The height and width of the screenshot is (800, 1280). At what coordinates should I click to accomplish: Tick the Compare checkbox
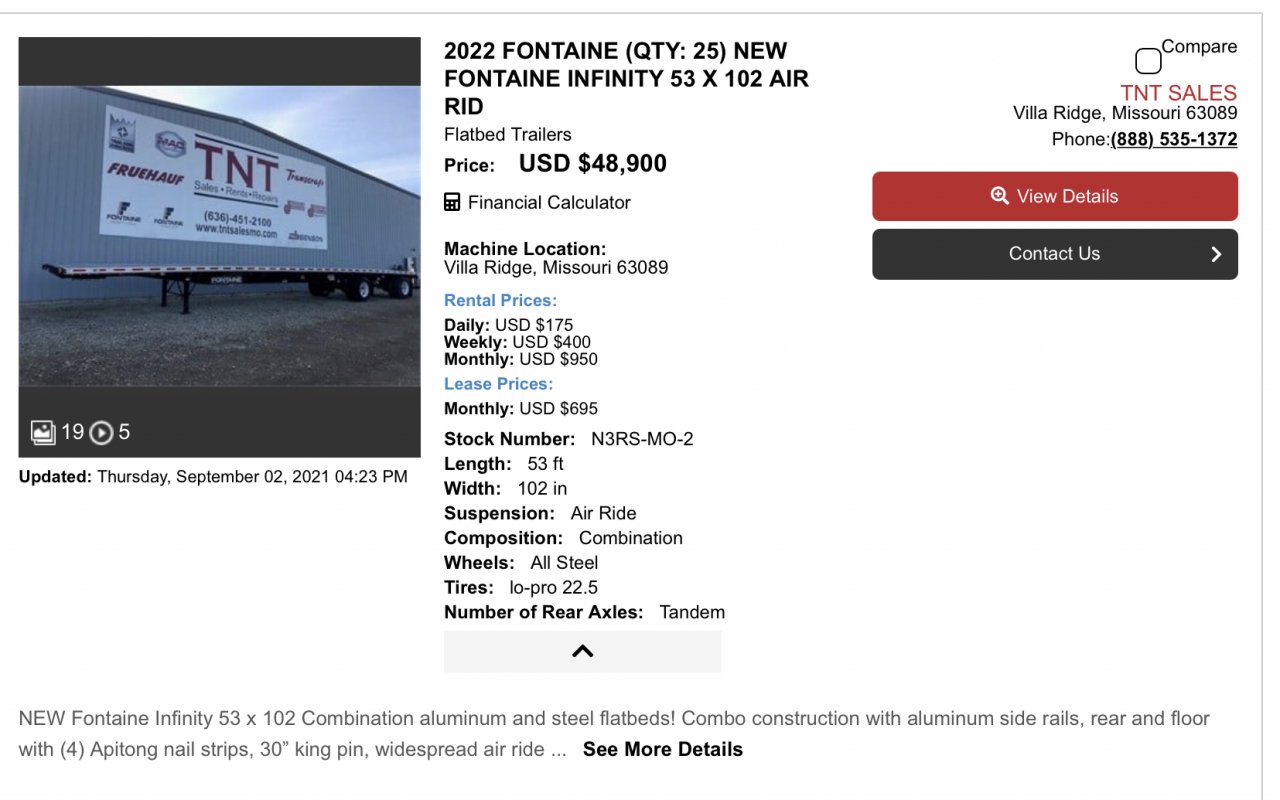(x=1148, y=62)
